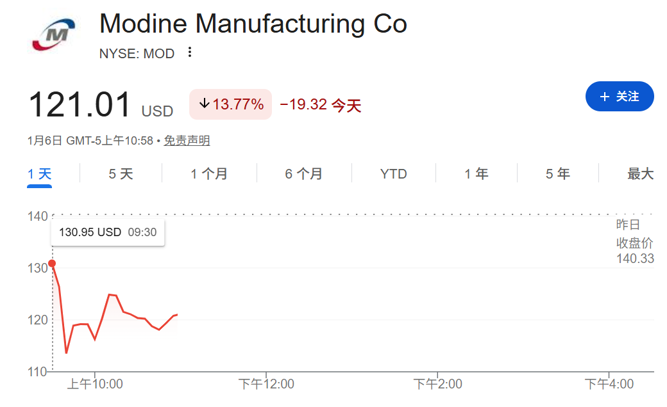View the 1 年 chart range

coord(476,174)
